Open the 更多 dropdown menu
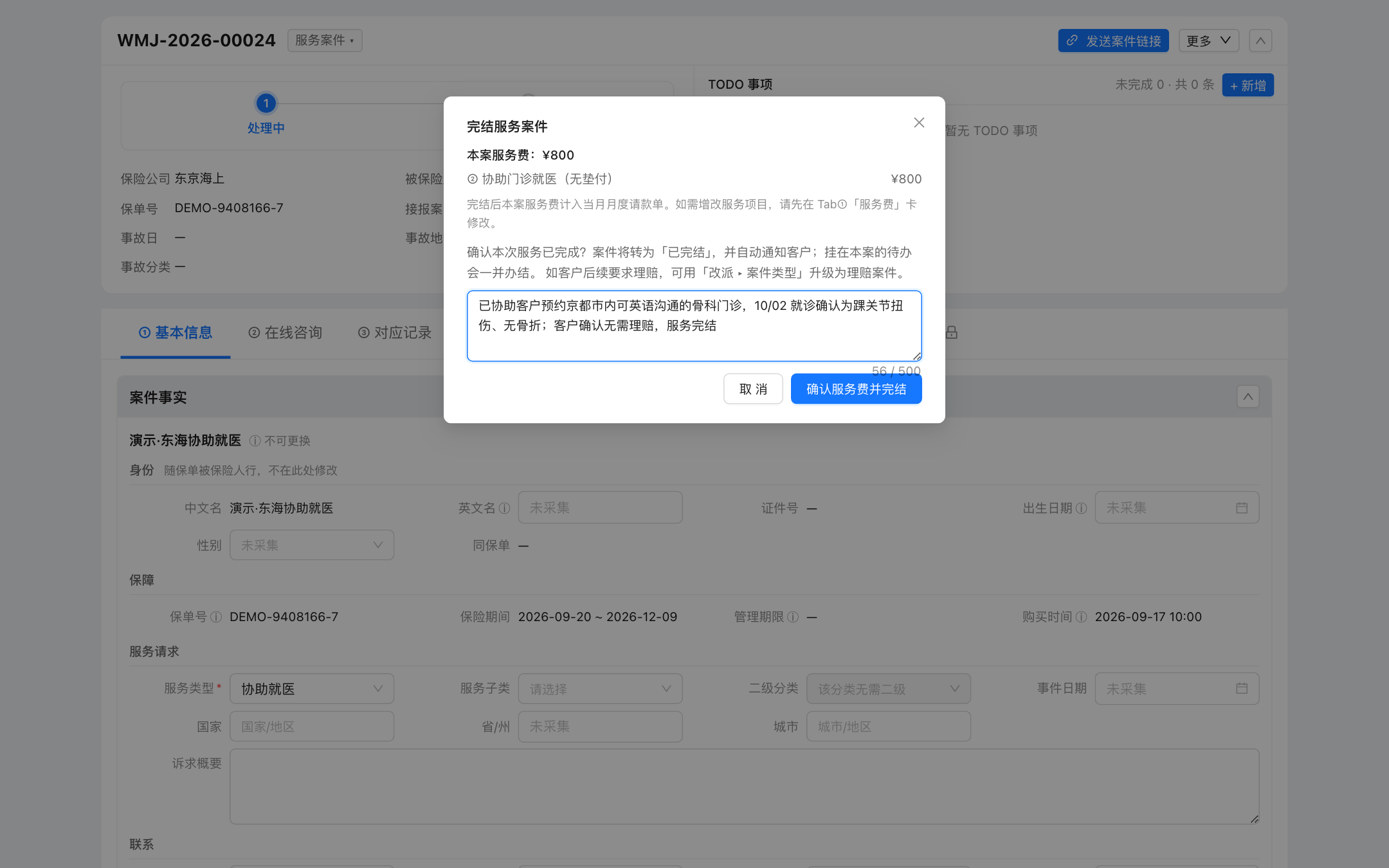Viewport: 1389px width, 868px height. pyautogui.click(x=1209, y=41)
